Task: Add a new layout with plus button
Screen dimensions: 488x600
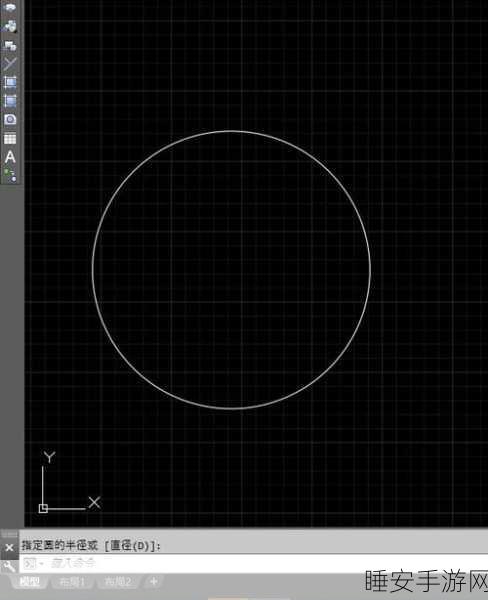Action: (153, 582)
